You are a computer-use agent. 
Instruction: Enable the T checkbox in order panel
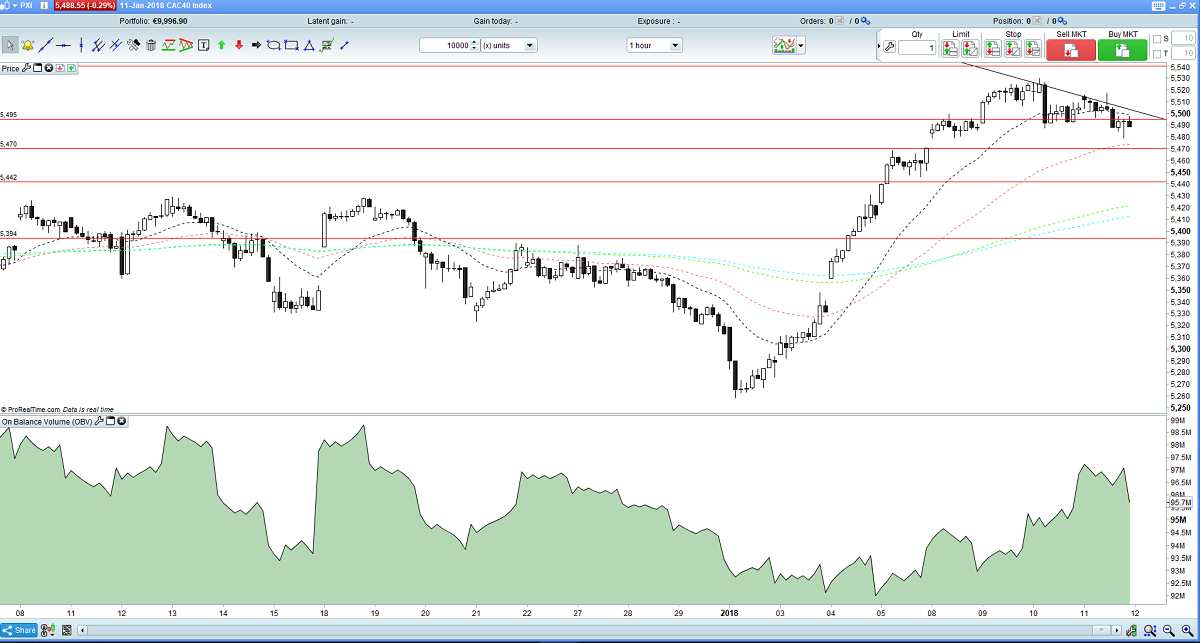pyautogui.click(x=1157, y=54)
